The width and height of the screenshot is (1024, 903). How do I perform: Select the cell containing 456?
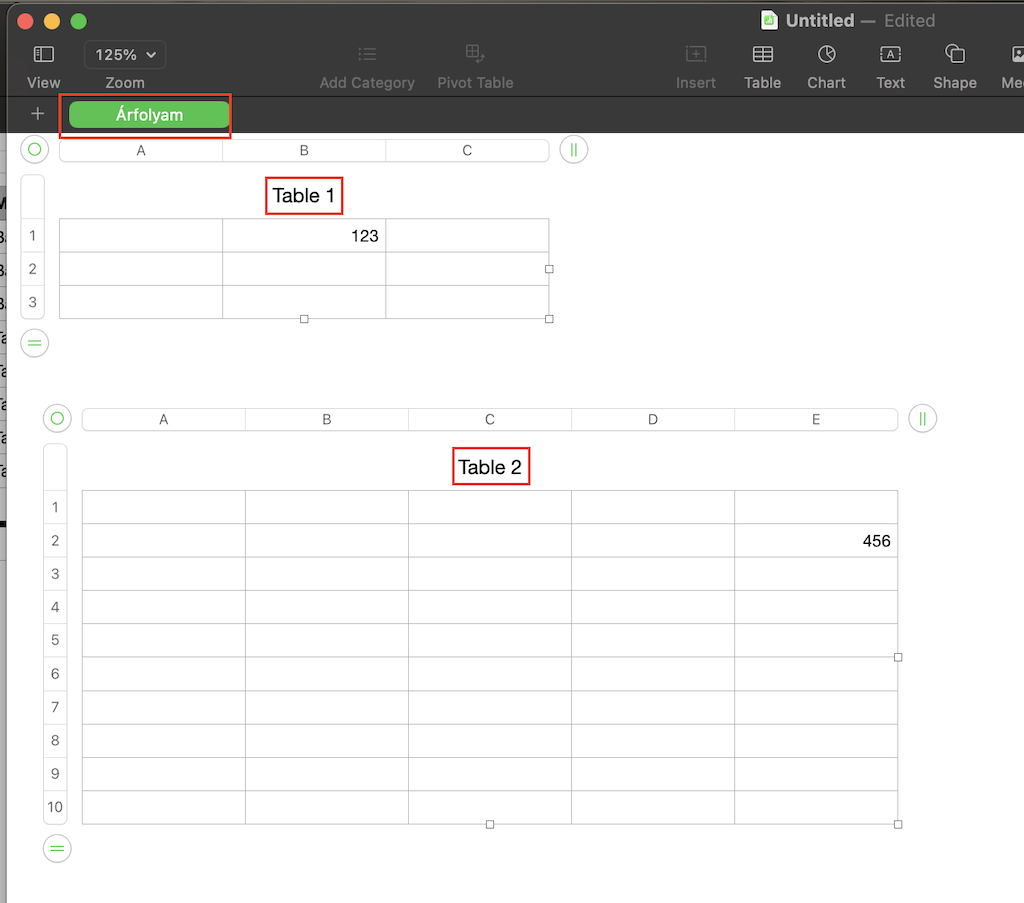816,541
